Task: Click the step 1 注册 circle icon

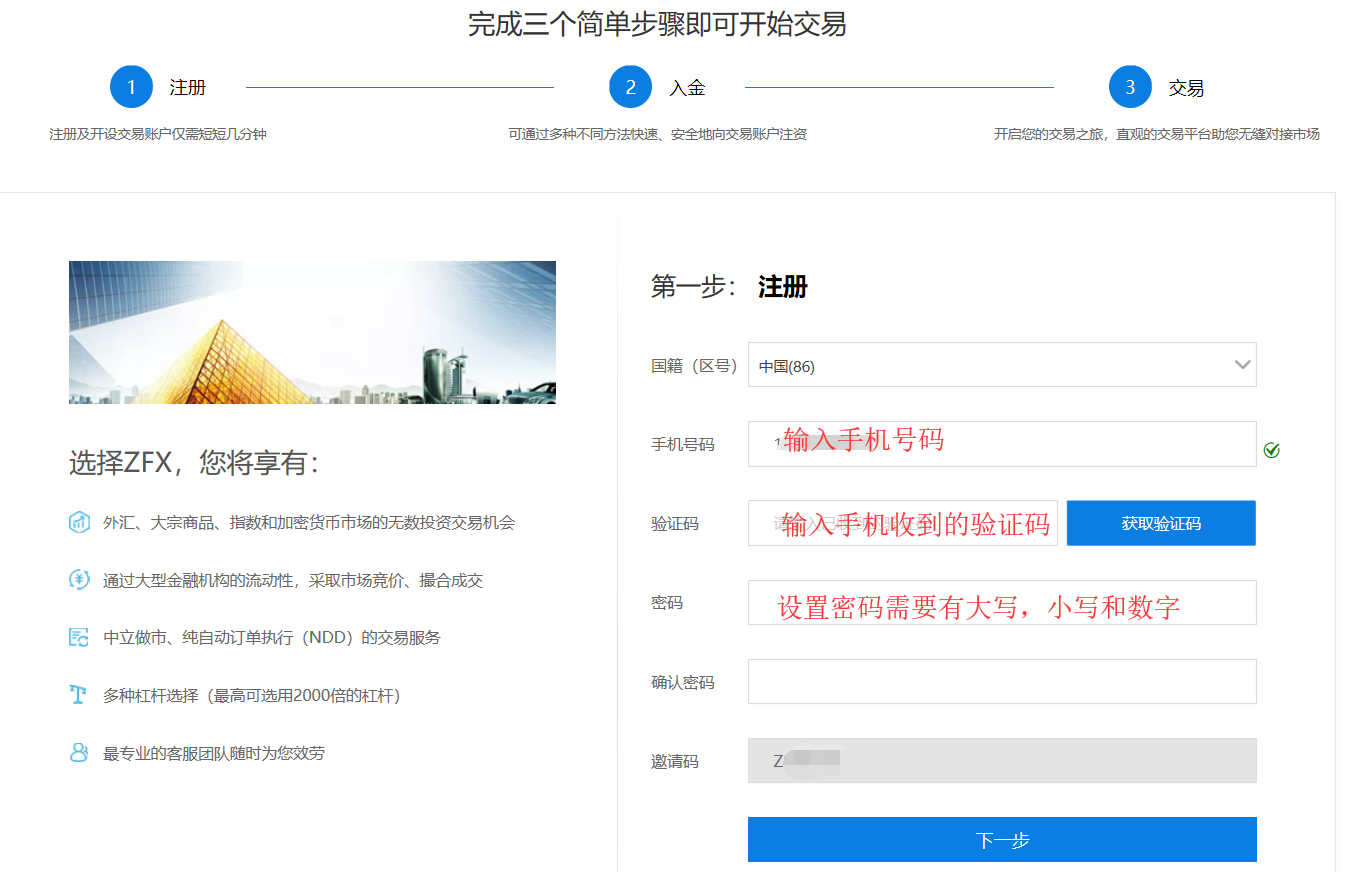Action: (131, 87)
